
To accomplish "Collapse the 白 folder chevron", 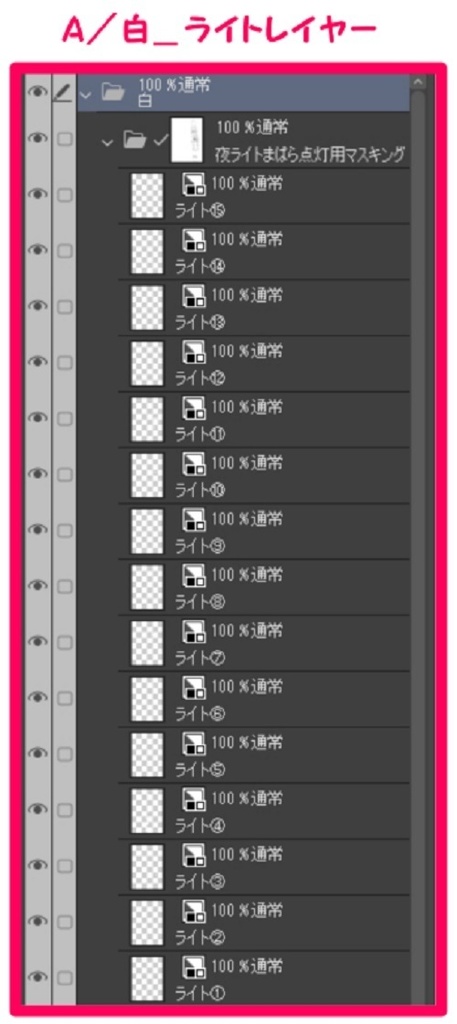I will pyautogui.click(x=83, y=95).
